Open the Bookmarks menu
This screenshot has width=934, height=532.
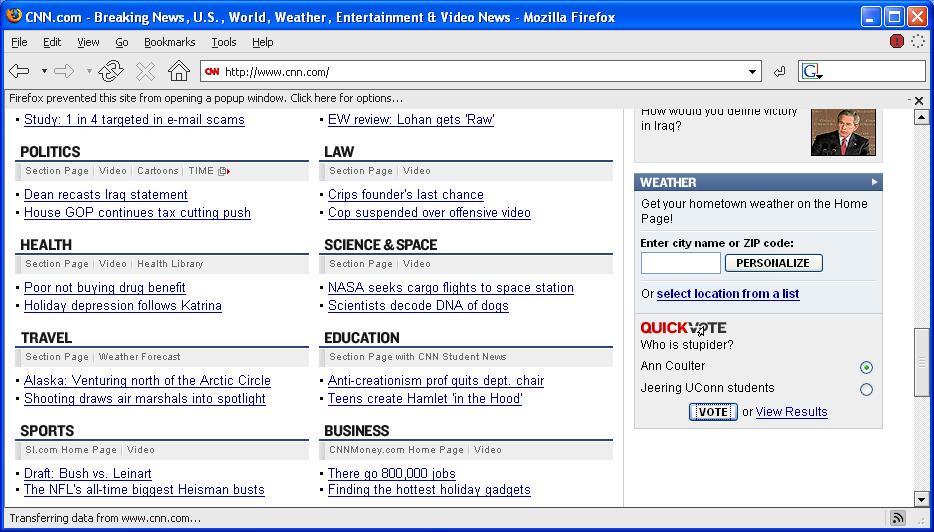click(x=169, y=42)
